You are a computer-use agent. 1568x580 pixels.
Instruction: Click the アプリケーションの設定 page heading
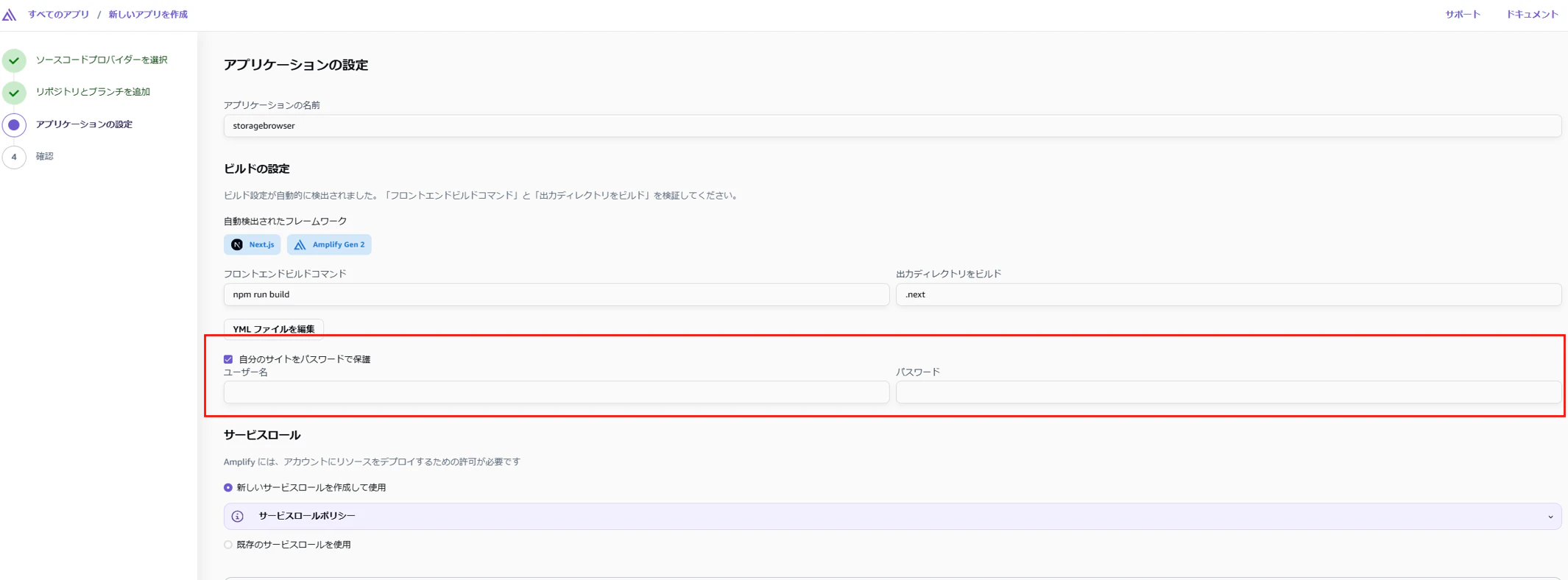point(296,65)
